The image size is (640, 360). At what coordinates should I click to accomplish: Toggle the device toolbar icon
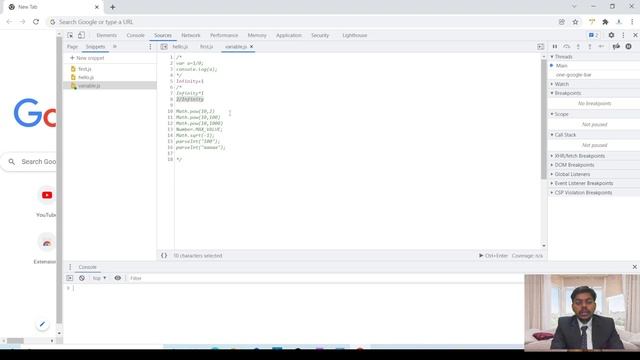(81, 36)
